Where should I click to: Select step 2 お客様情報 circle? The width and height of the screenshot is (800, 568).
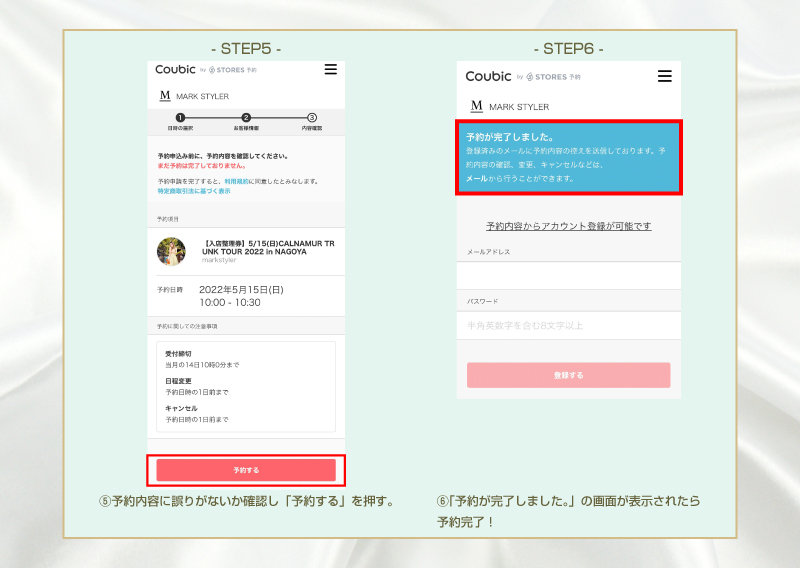pyautogui.click(x=246, y=118)
